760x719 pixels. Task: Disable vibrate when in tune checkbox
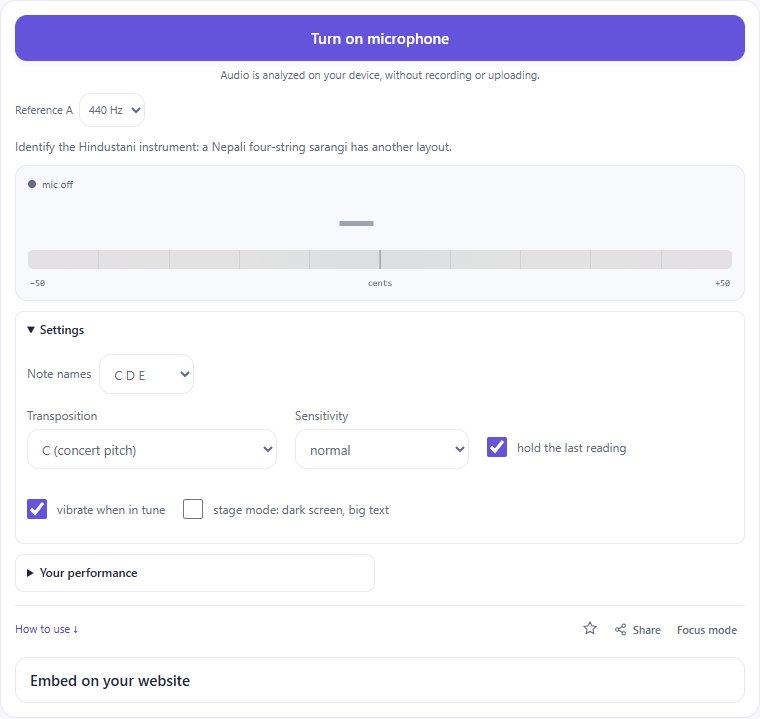coord(37,509)
